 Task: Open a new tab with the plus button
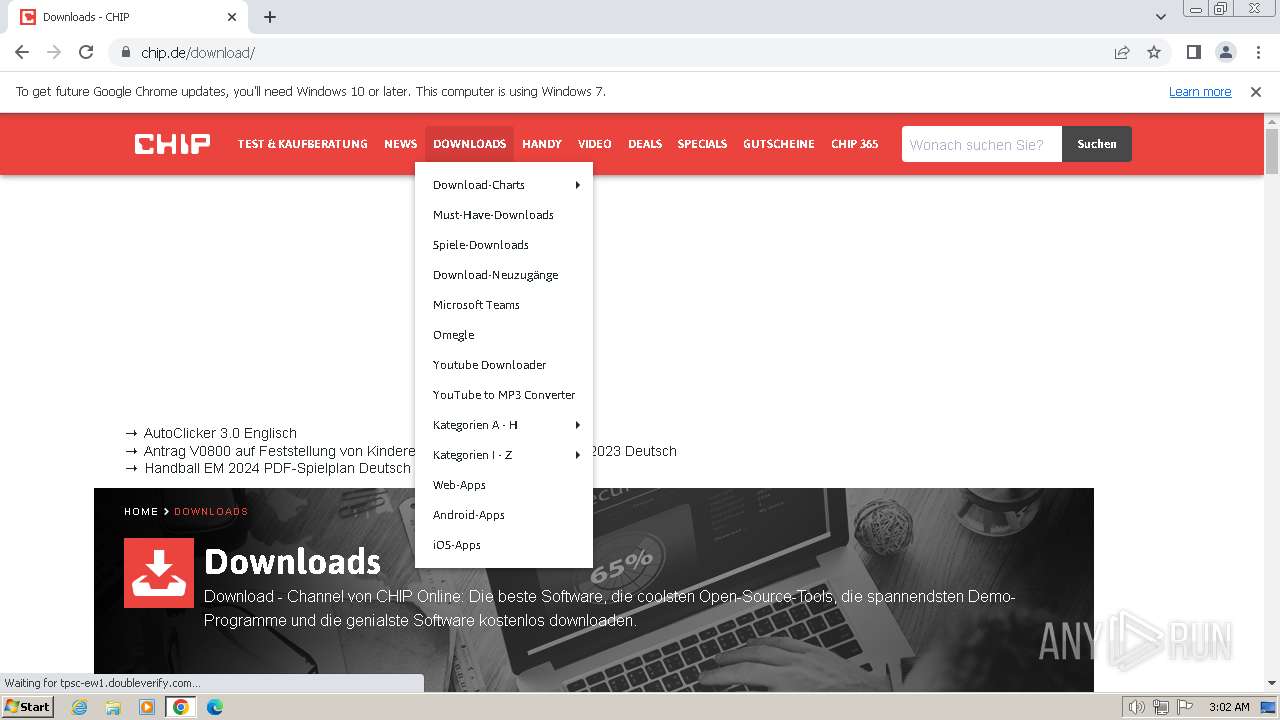point(270,17)
